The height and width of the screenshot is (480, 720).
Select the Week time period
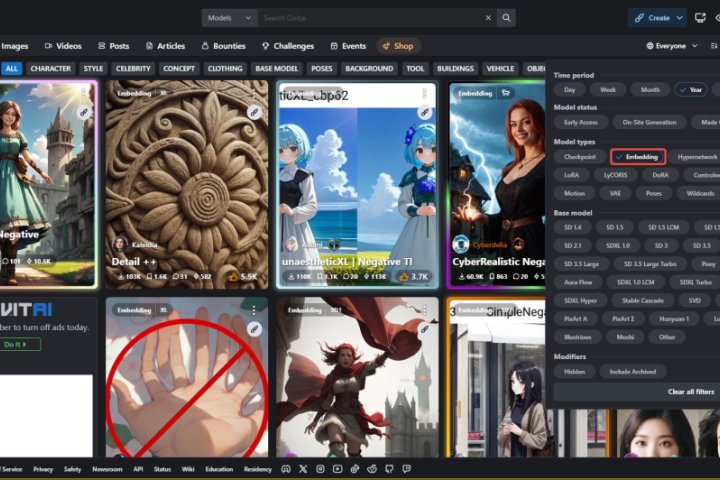point(608,90)
